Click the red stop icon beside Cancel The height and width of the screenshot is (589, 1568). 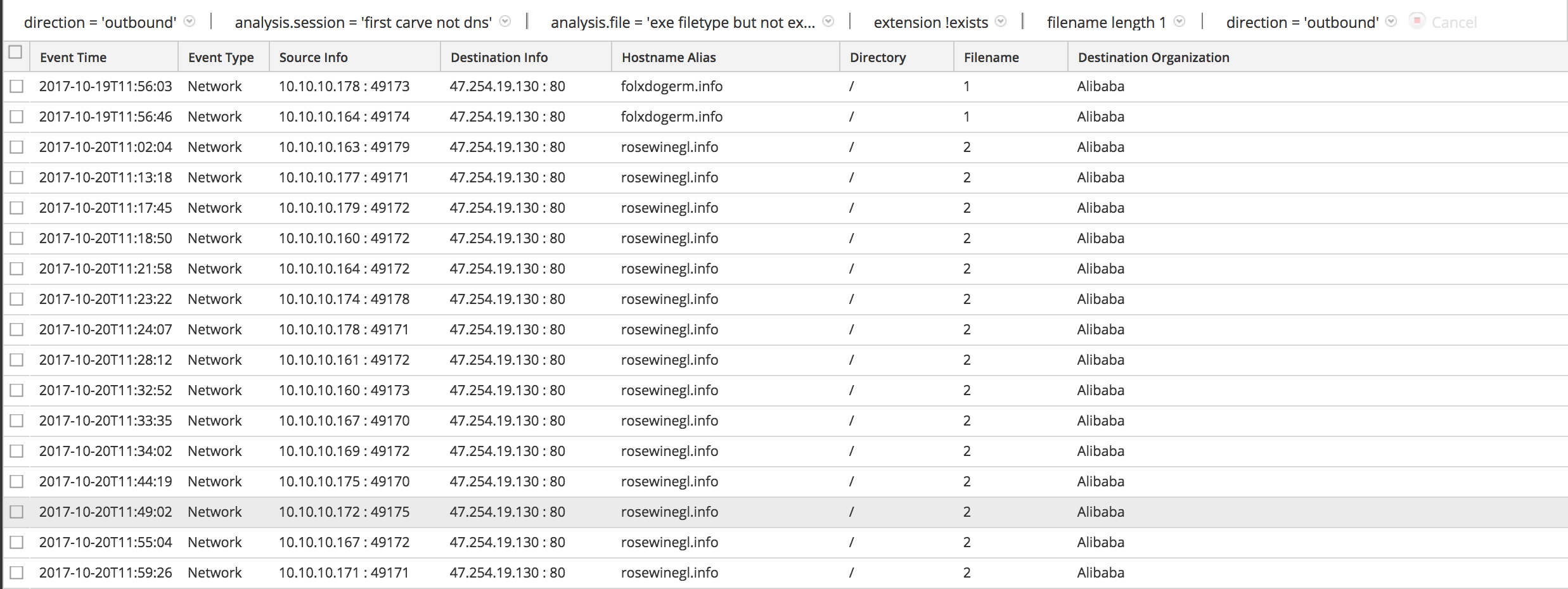(x=1417, y=21)
